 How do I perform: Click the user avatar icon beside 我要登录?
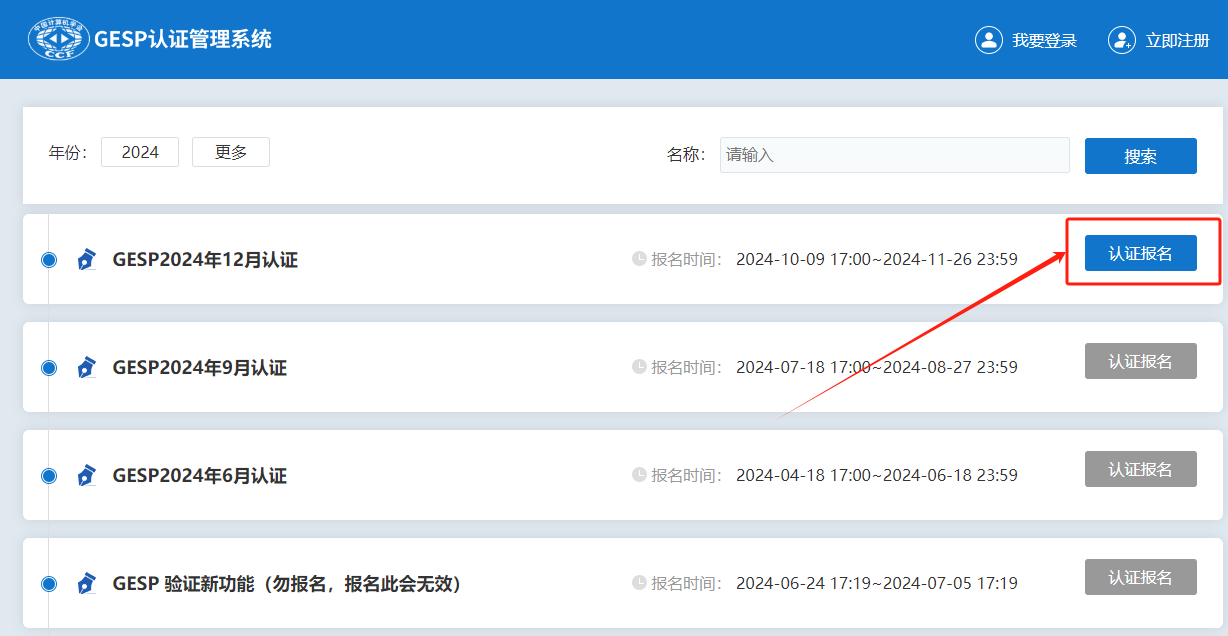pos(988,40)
